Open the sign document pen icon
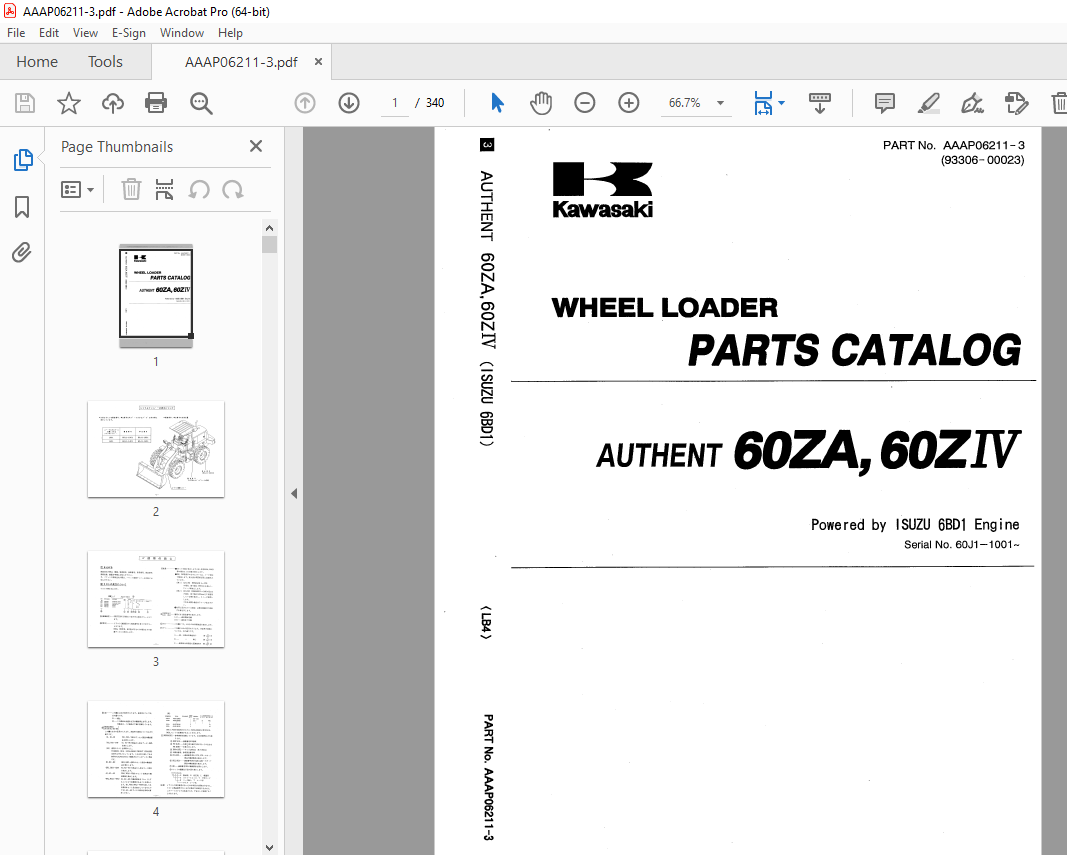This screenshot has width=1067, height=855. [972, 103]
